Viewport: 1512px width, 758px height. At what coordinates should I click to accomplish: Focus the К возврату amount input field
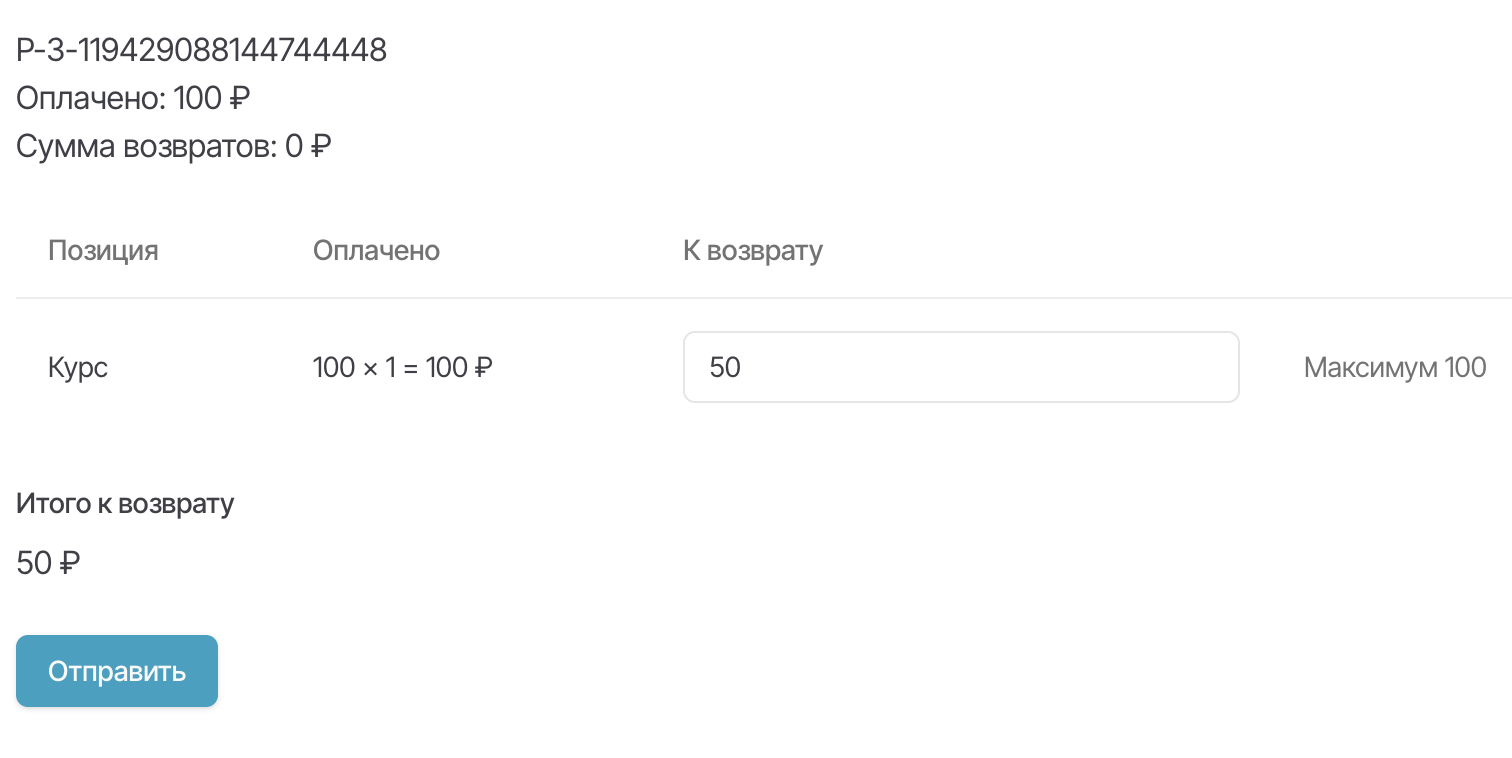click(960, 367)
